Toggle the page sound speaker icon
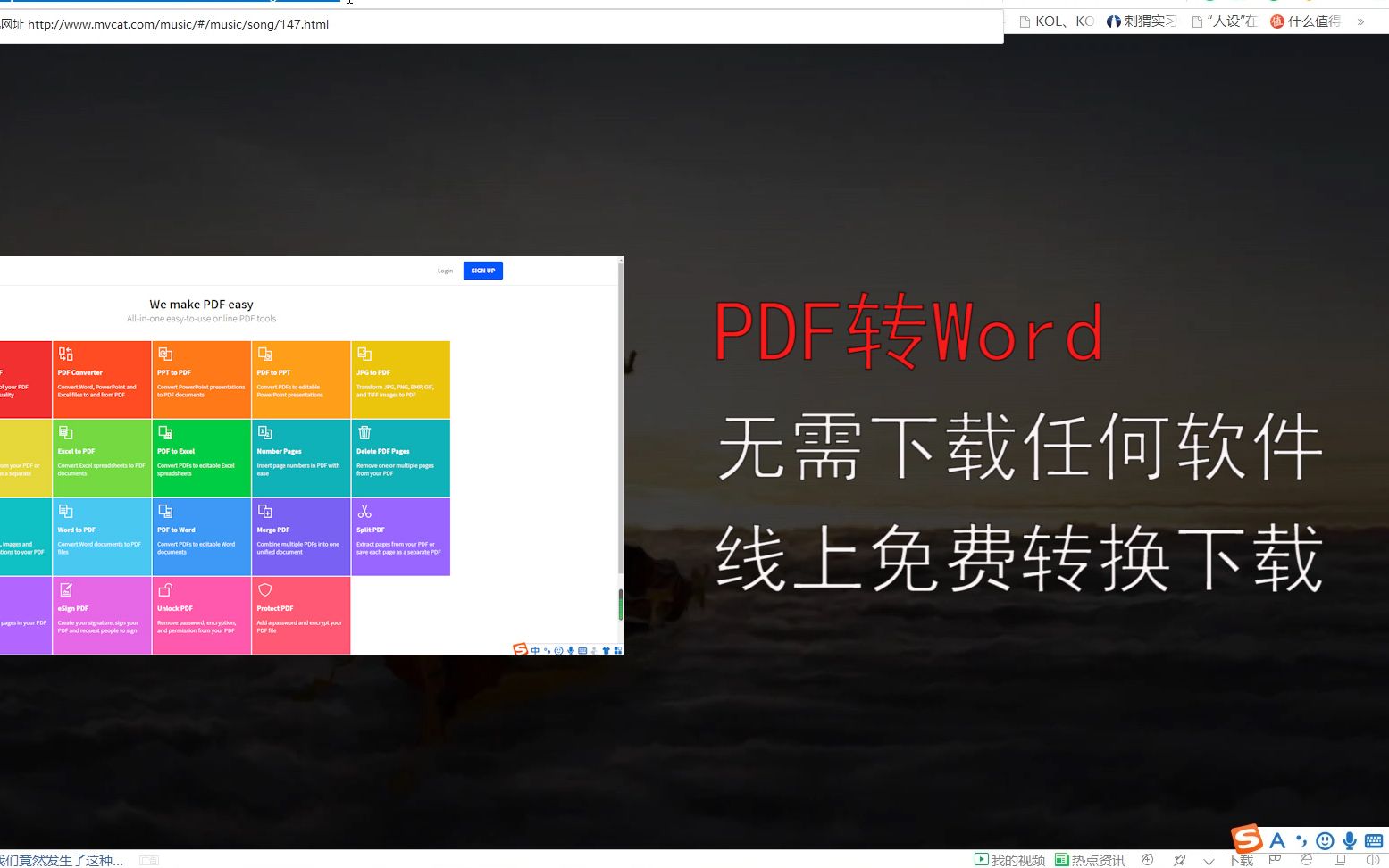 [x=1373, y=860]
